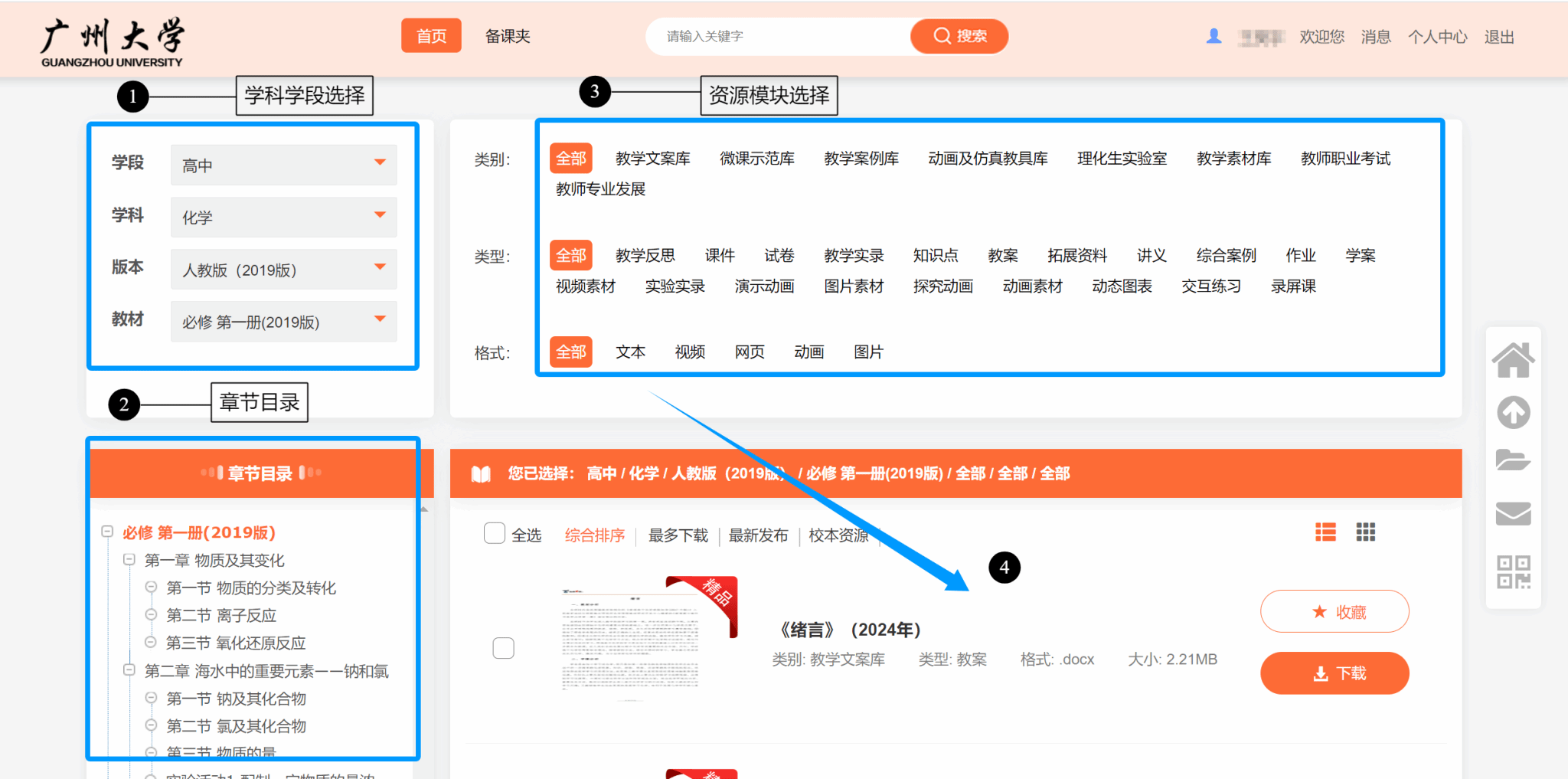Open the 学段 dropdown showing 高中
The image size is (1568, 779).
pos(283,165)
